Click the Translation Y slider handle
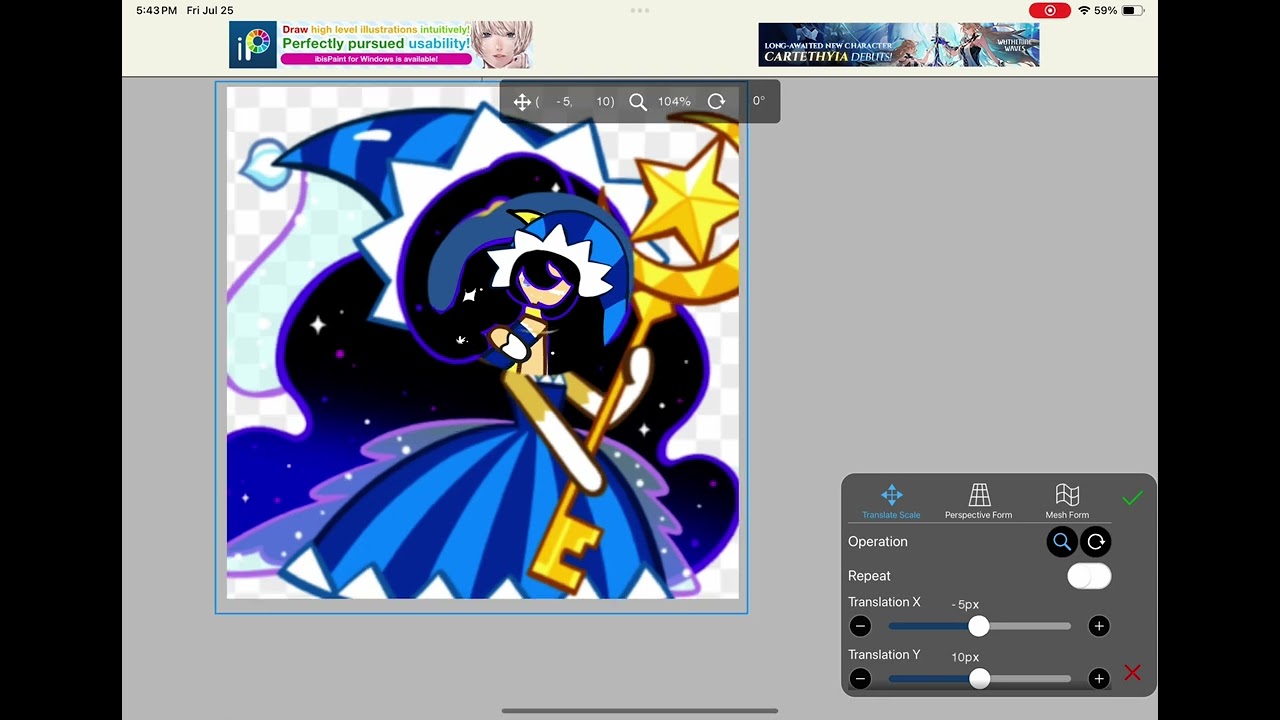 [x=980, y=679]
